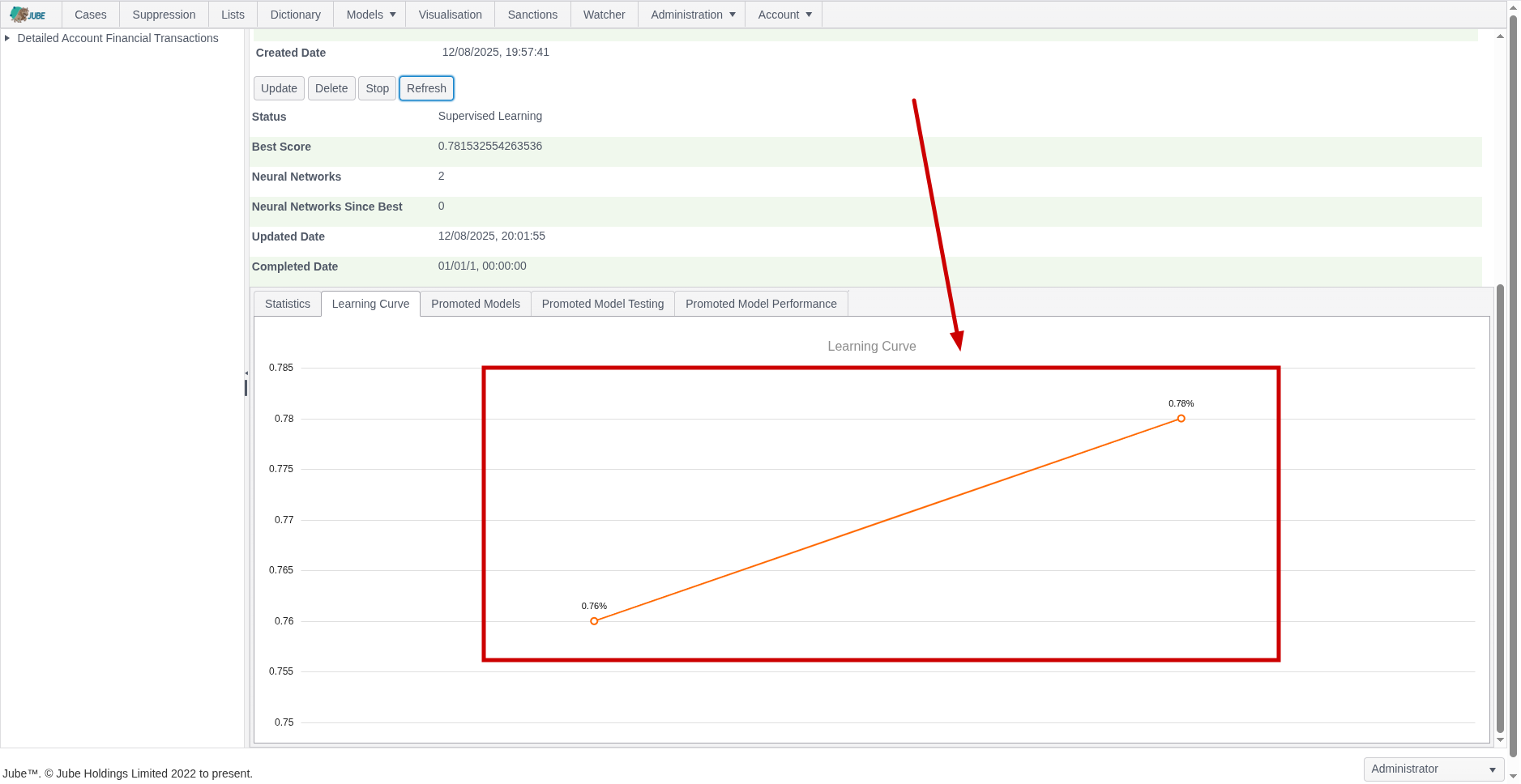
Task: Open the Lists menu
Action: 233,15
